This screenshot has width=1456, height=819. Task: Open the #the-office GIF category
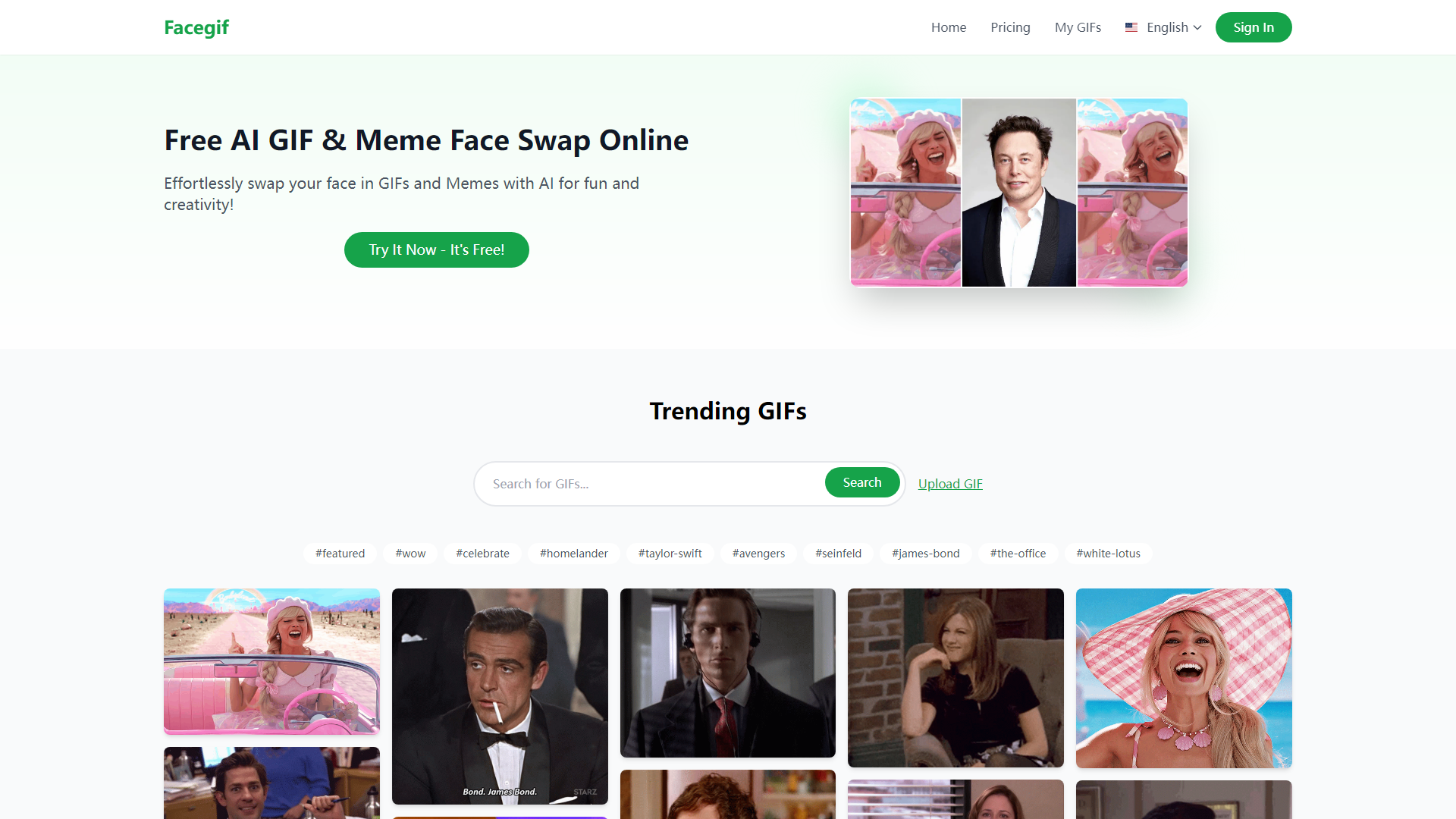pyautogui.click(x=1017, y=552)
